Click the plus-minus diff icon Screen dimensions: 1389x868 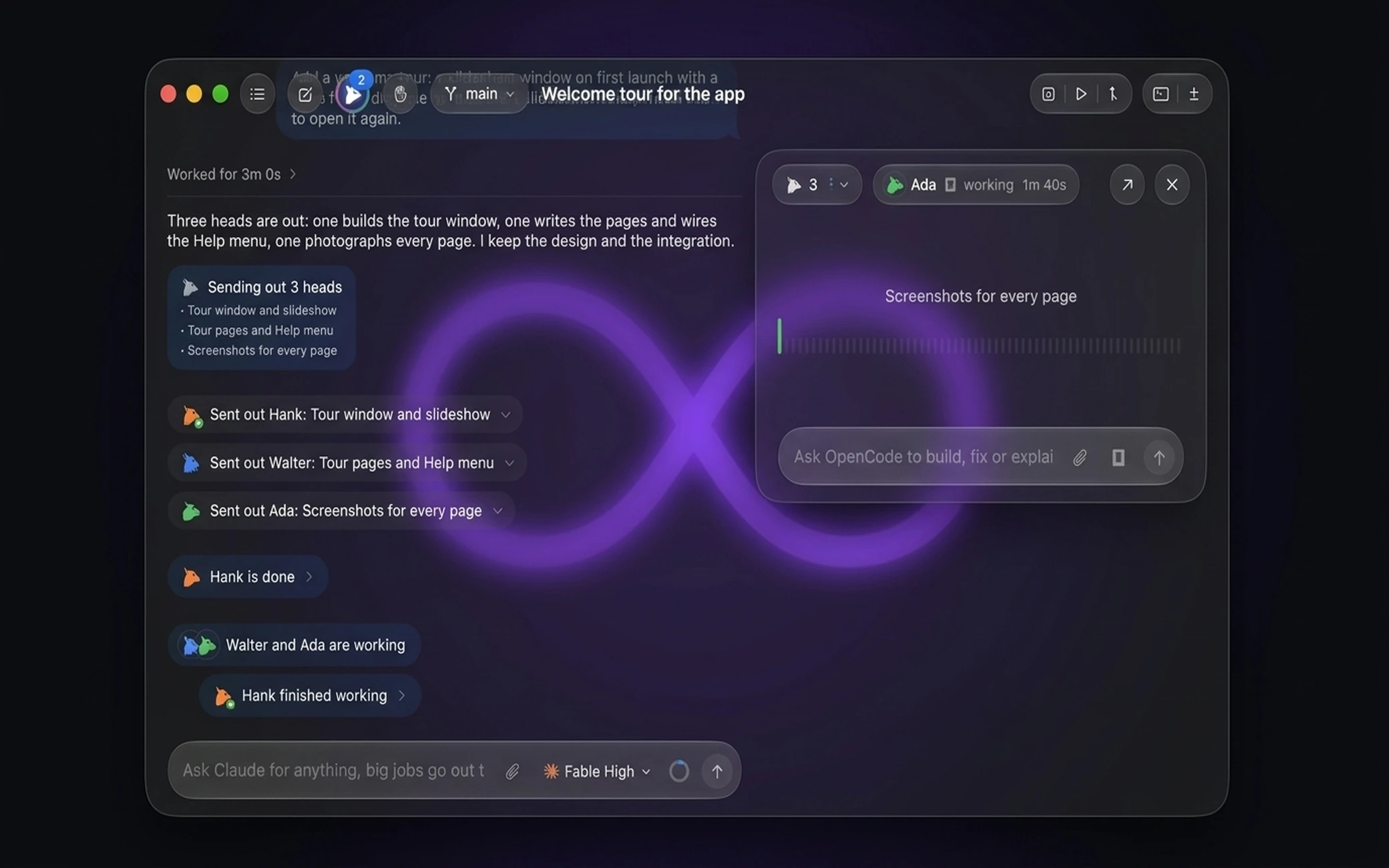click(1194, 94)
